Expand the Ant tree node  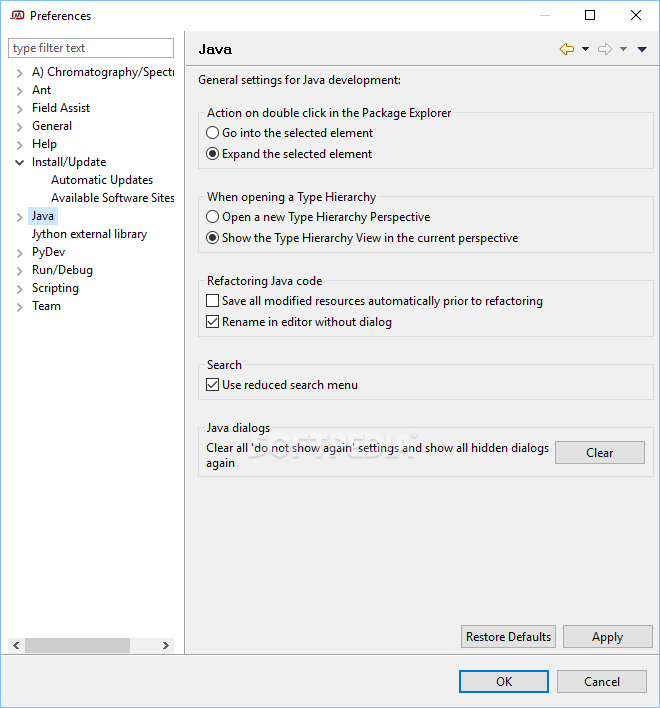(19, 91)
